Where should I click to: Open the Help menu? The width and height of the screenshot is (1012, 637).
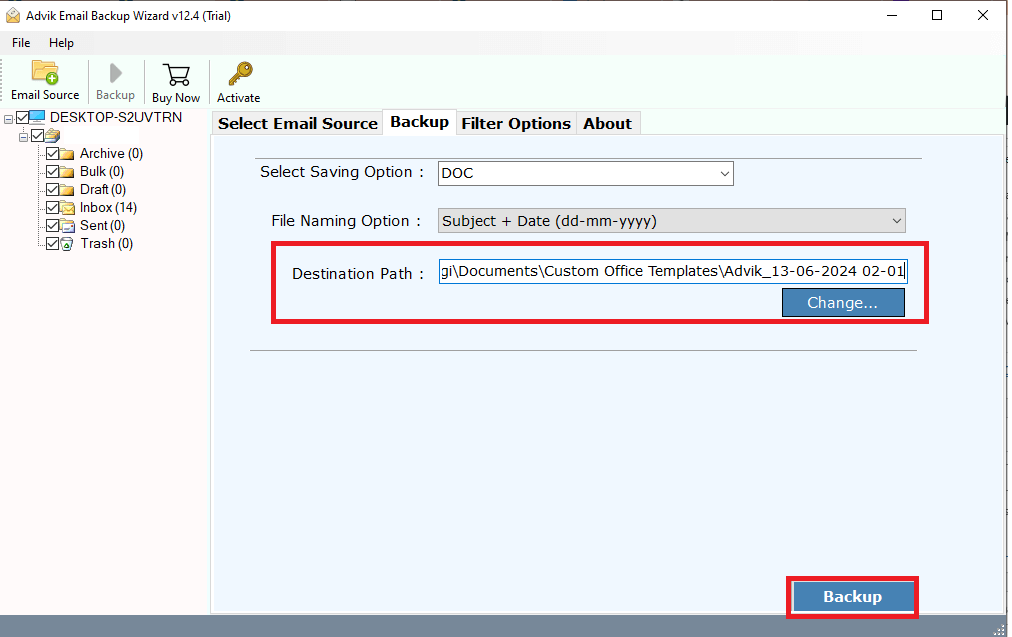[61, 43]
